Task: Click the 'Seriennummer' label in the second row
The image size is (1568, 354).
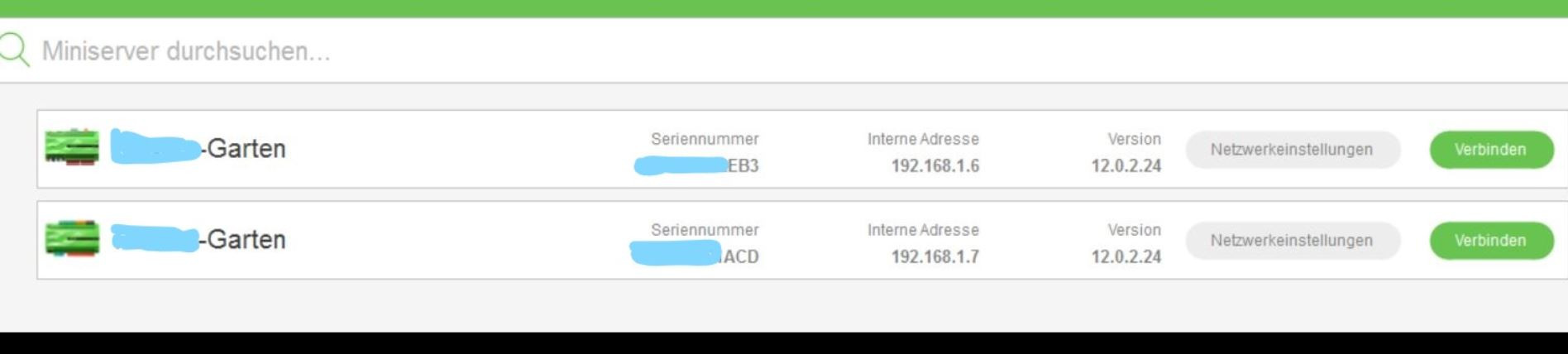Action: tap(705, 231)
